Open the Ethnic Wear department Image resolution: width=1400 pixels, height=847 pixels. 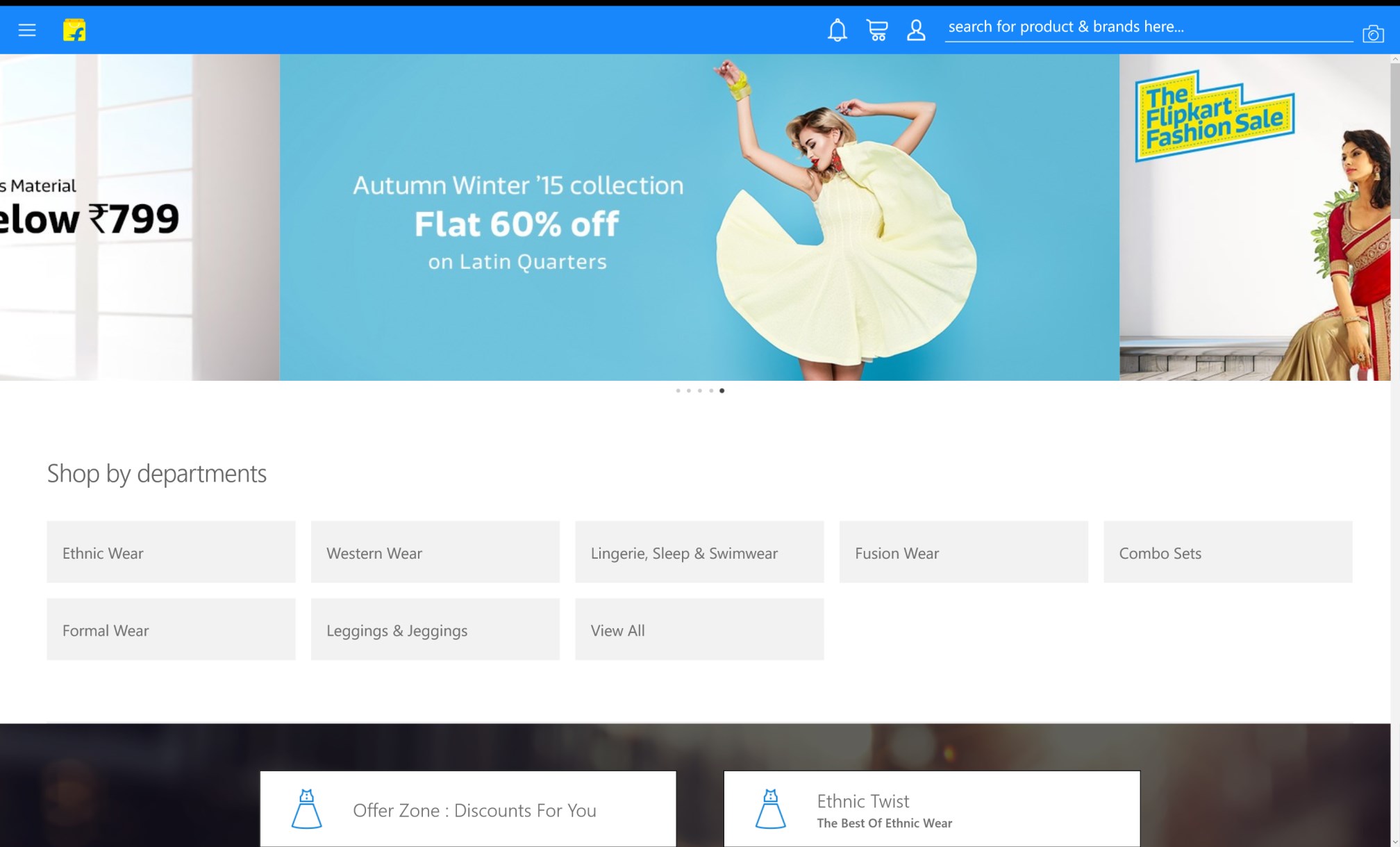pyautogui.click(x=171, y=552)
